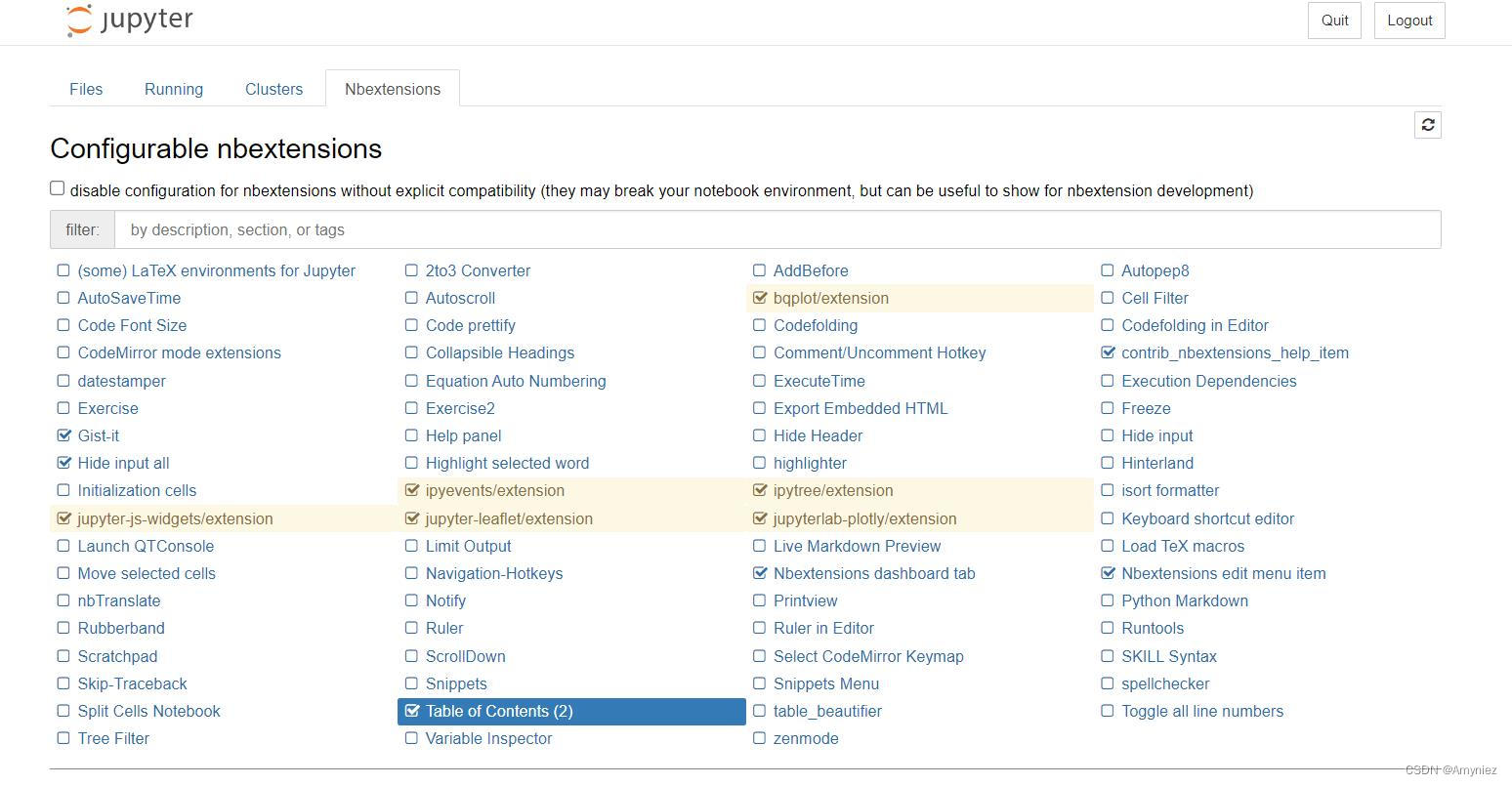Enable the Move selected cells checkbox
Screen dimensions: 1512x786
(x=63, y=573)
